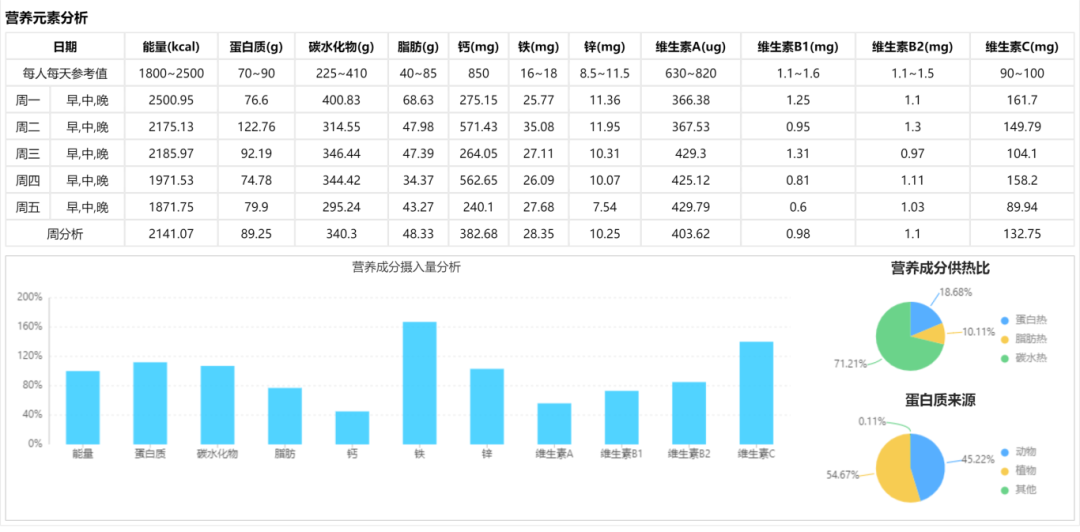Click the 营养成分供热比 heading
Image resolution: width=1080 pixels, height=532 pixels.
coord(940,269)
